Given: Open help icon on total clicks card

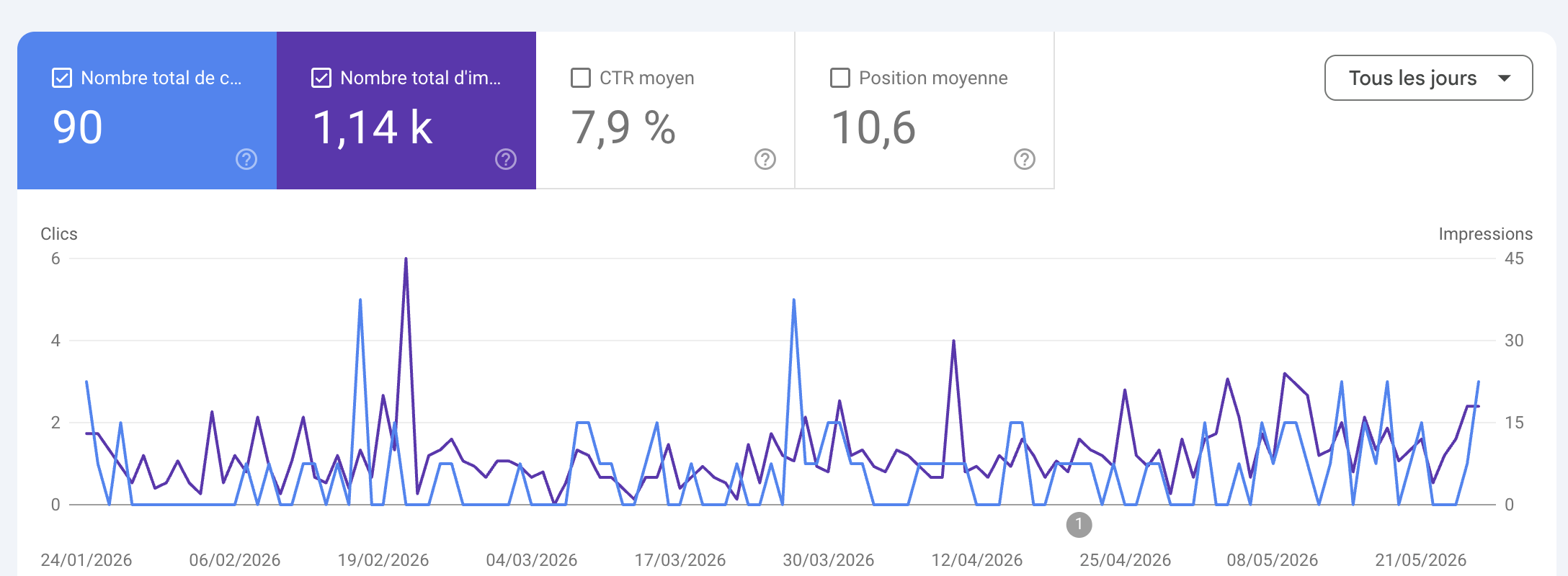Looking at the screenshot, I should pos(246,159).
